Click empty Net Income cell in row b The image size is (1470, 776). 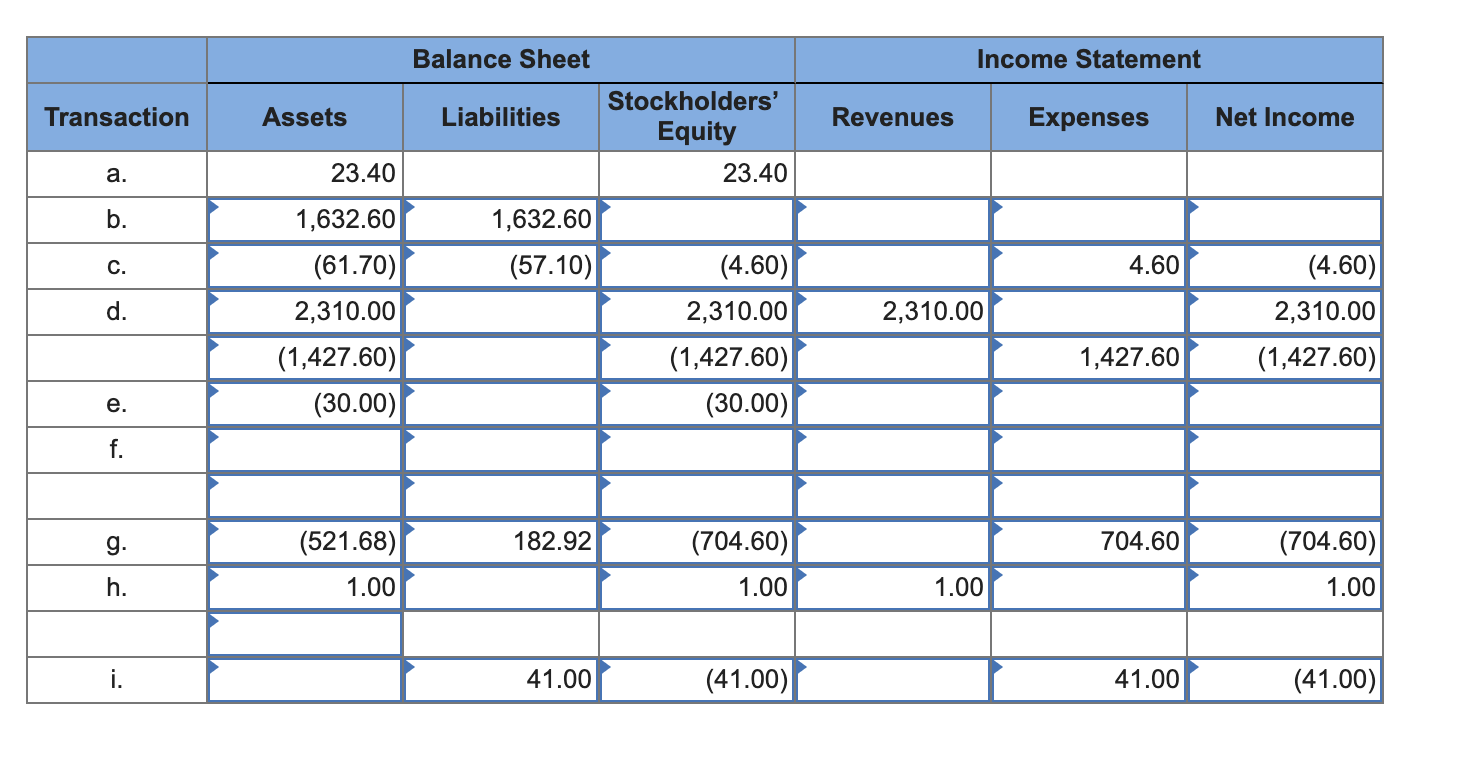click(1284, 219)
